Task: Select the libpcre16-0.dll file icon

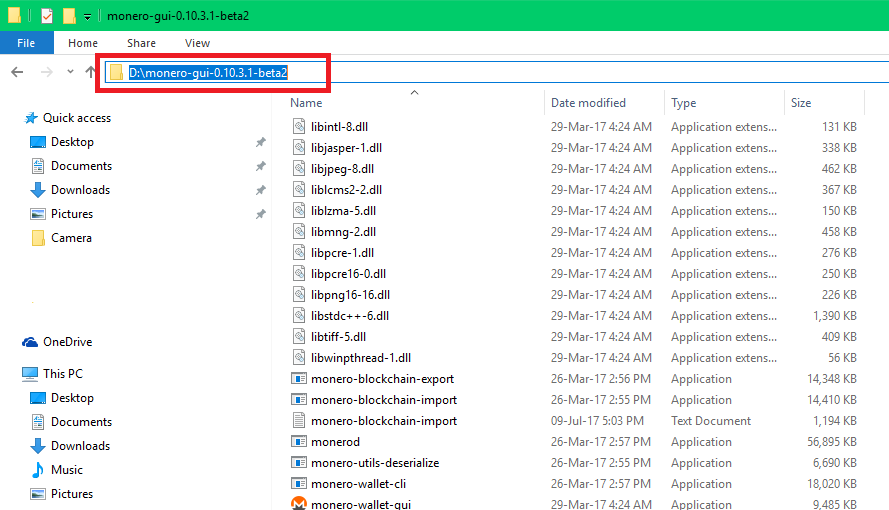Action: coord(299,273)
